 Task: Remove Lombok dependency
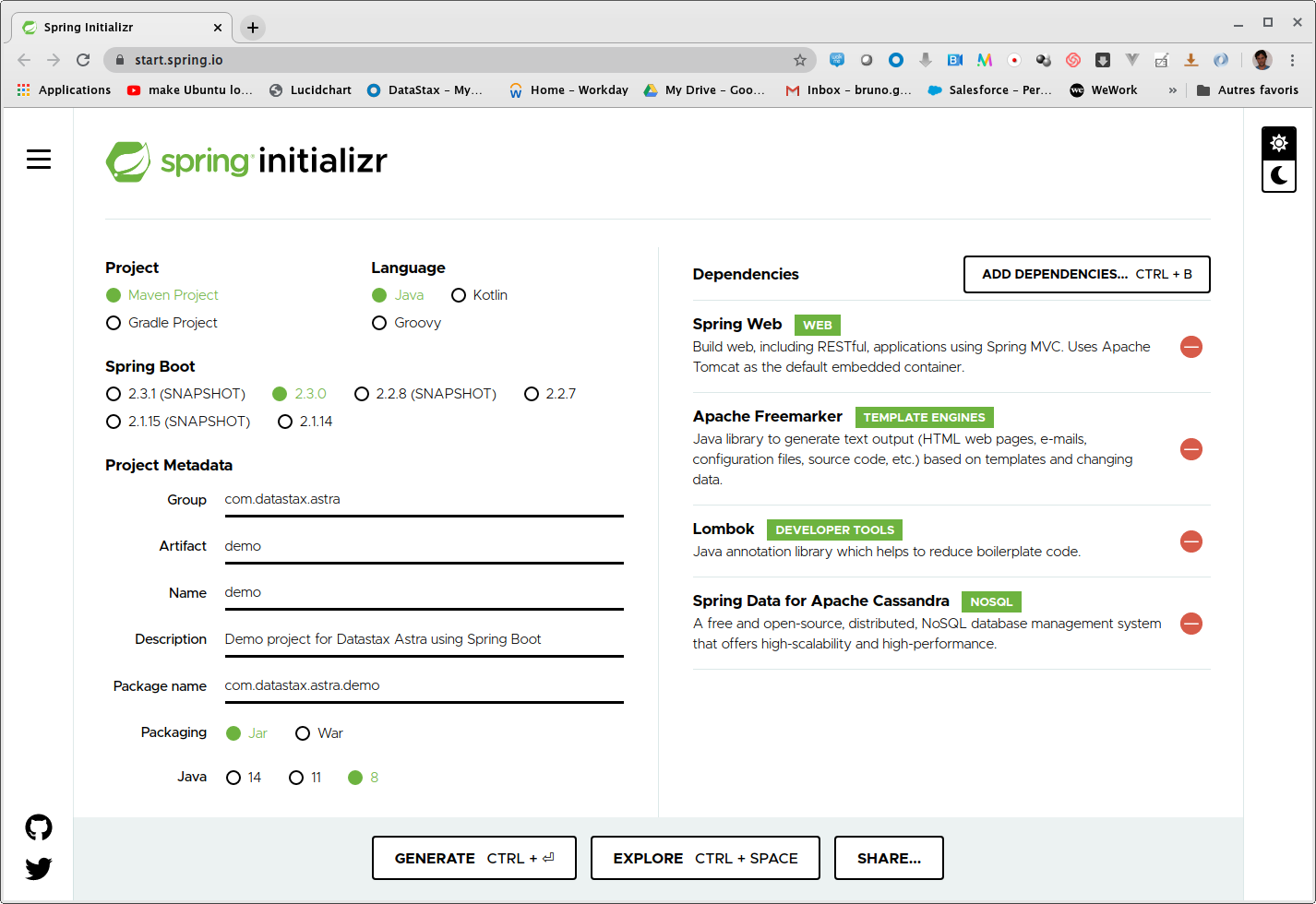1191,541
